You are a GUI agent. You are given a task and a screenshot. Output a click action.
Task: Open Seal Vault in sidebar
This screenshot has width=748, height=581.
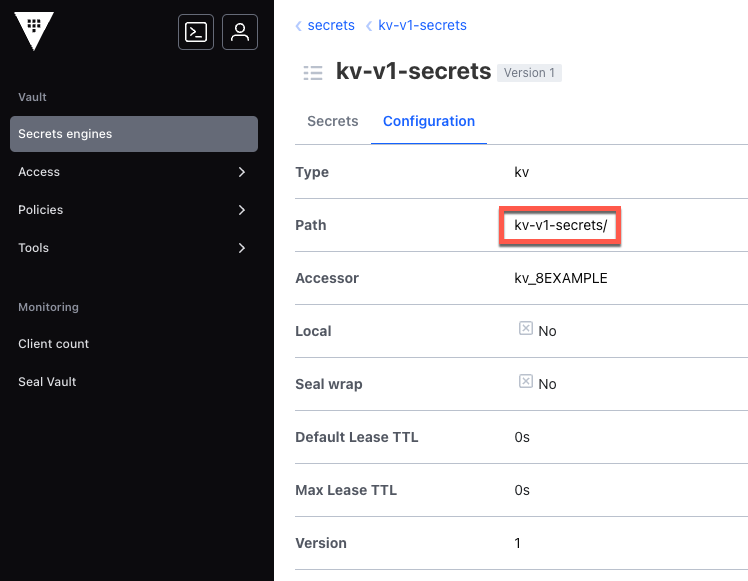click(47, 382)
